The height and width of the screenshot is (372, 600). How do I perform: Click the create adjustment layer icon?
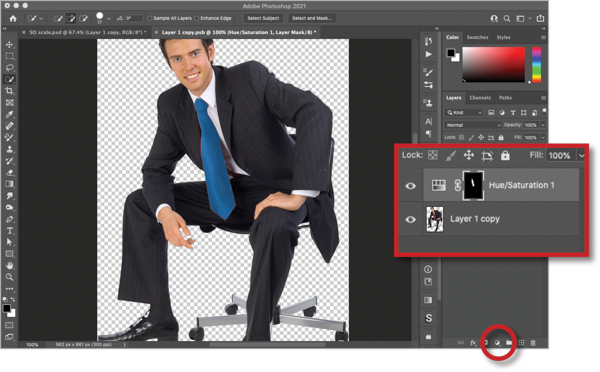[497, 343]
